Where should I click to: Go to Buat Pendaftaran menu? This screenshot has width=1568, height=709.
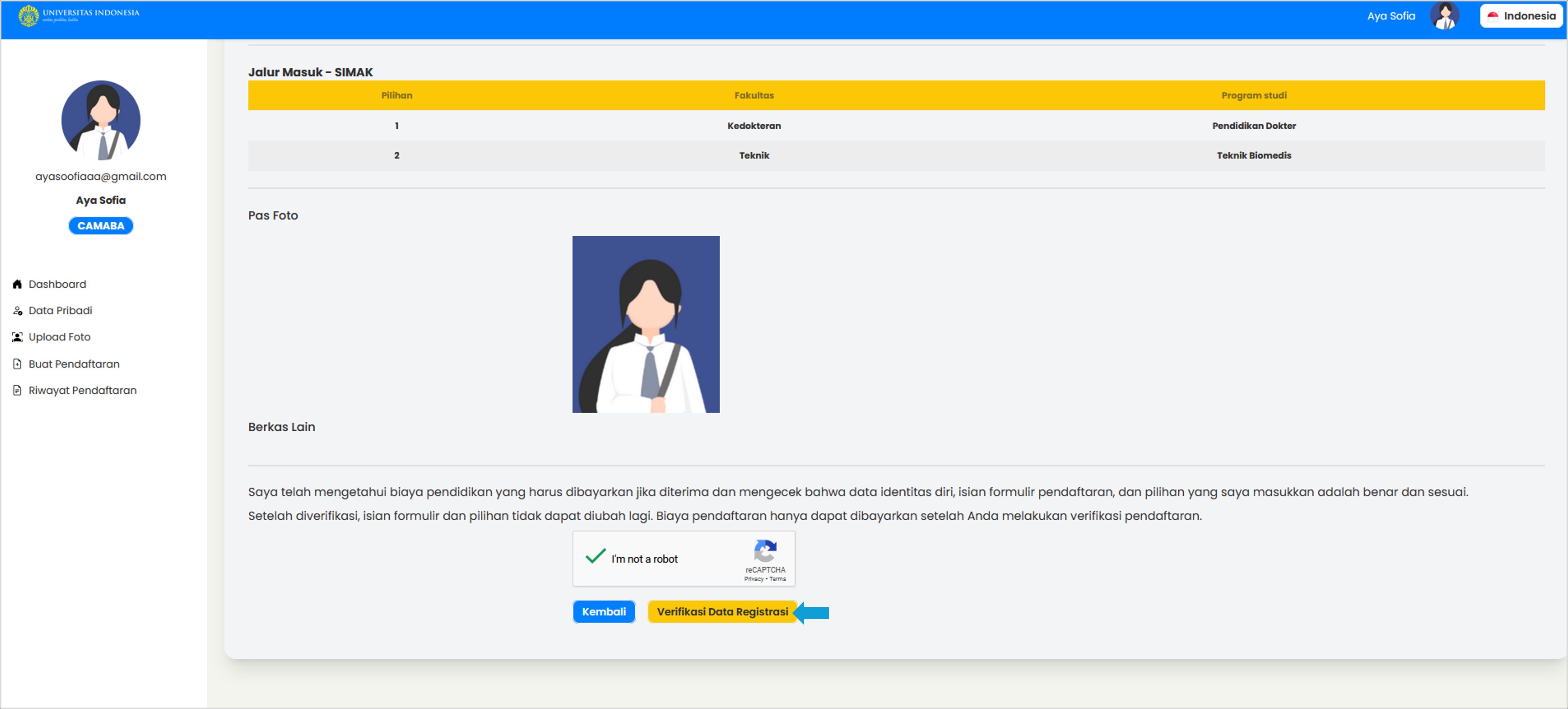74,364
